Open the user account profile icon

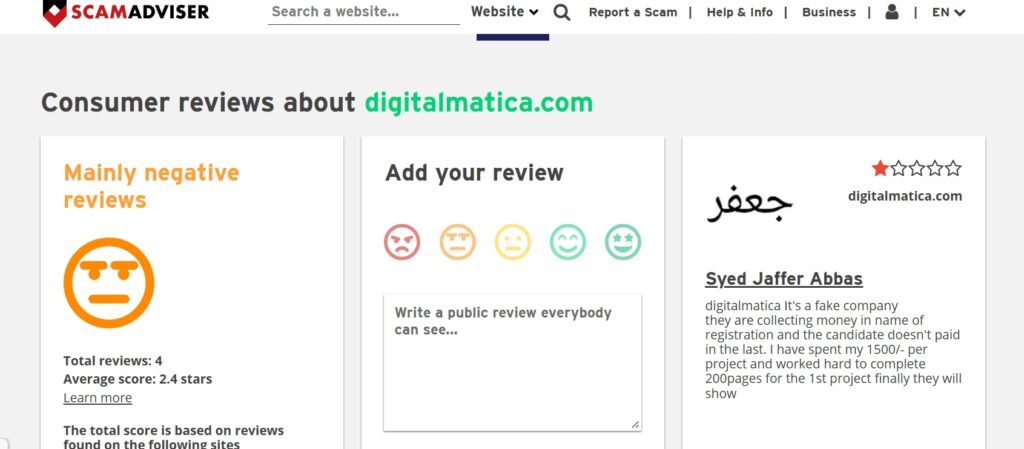(892, 12)
